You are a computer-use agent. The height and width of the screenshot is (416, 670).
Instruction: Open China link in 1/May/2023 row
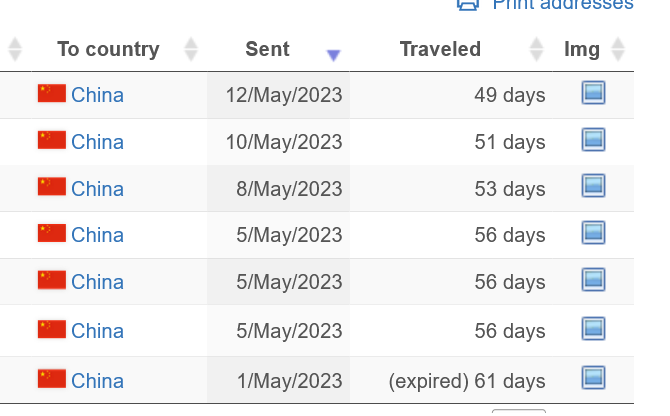97,381
